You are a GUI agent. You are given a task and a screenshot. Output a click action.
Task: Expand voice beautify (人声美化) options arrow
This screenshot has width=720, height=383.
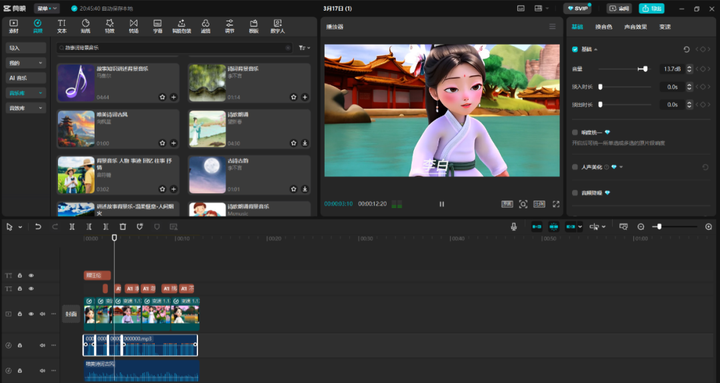(x=621, y=167)
